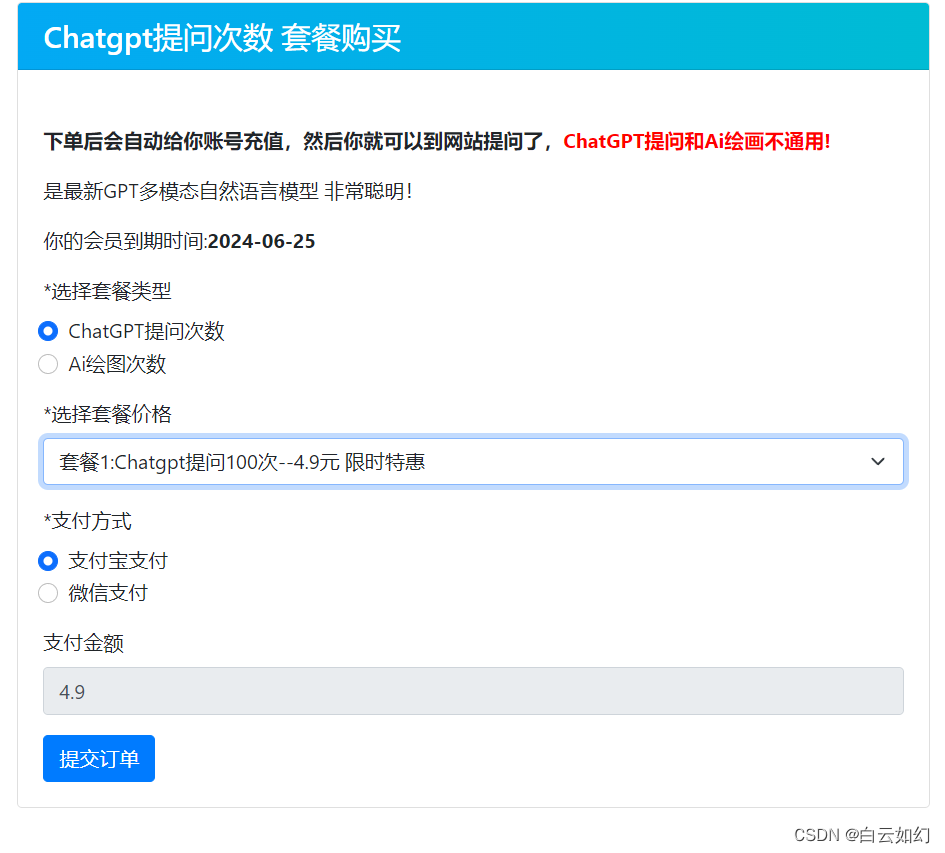945x853 pixels.
Task: Click the ChatGPT提问次数 label text
Action: [146, 331]
